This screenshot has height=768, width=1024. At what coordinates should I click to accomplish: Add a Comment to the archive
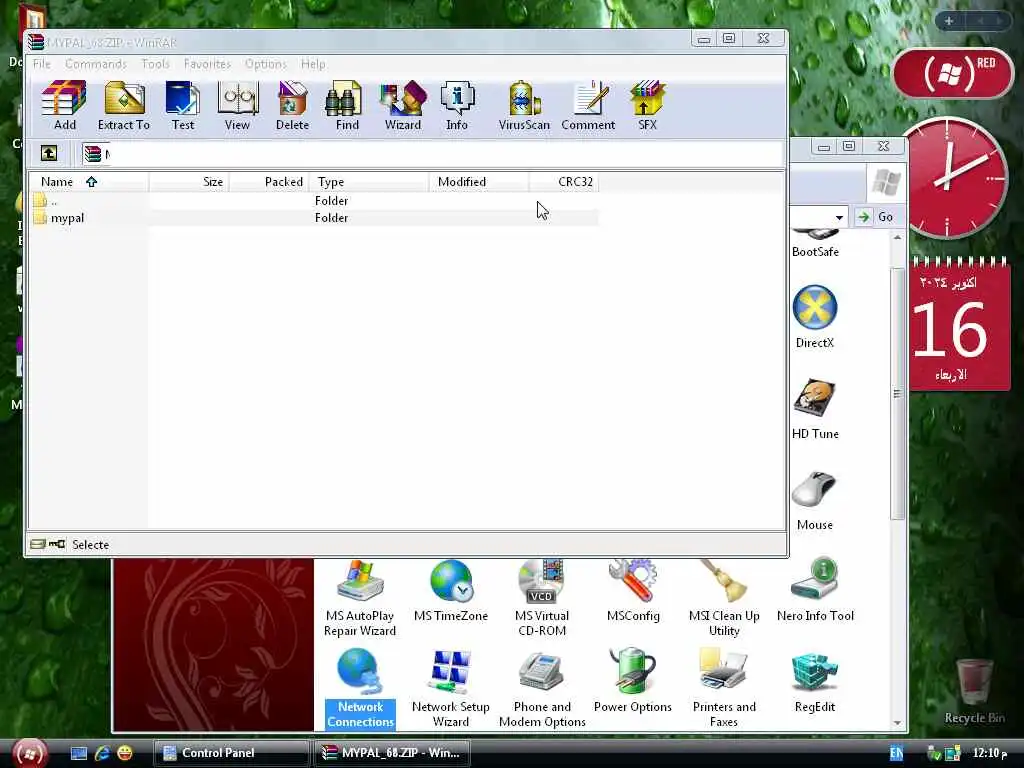click(x=588, y=106)
